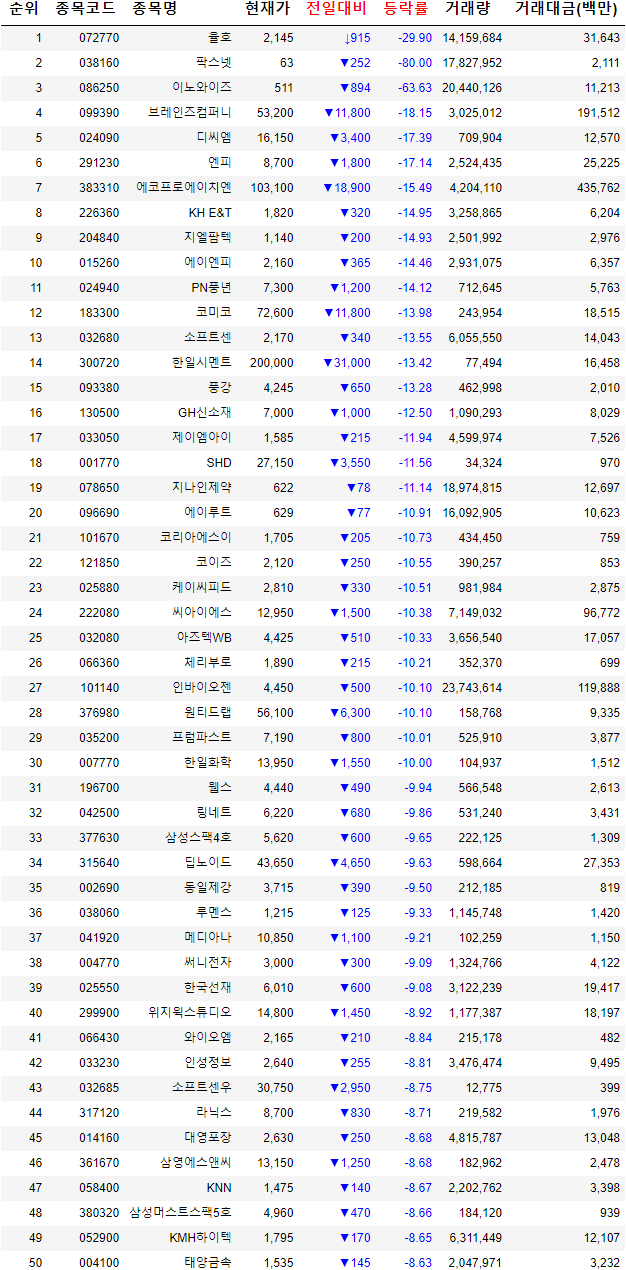The height and width of the screenshot is (1270, 626).
Task: Select stock name 웹스
Action: 220,788
